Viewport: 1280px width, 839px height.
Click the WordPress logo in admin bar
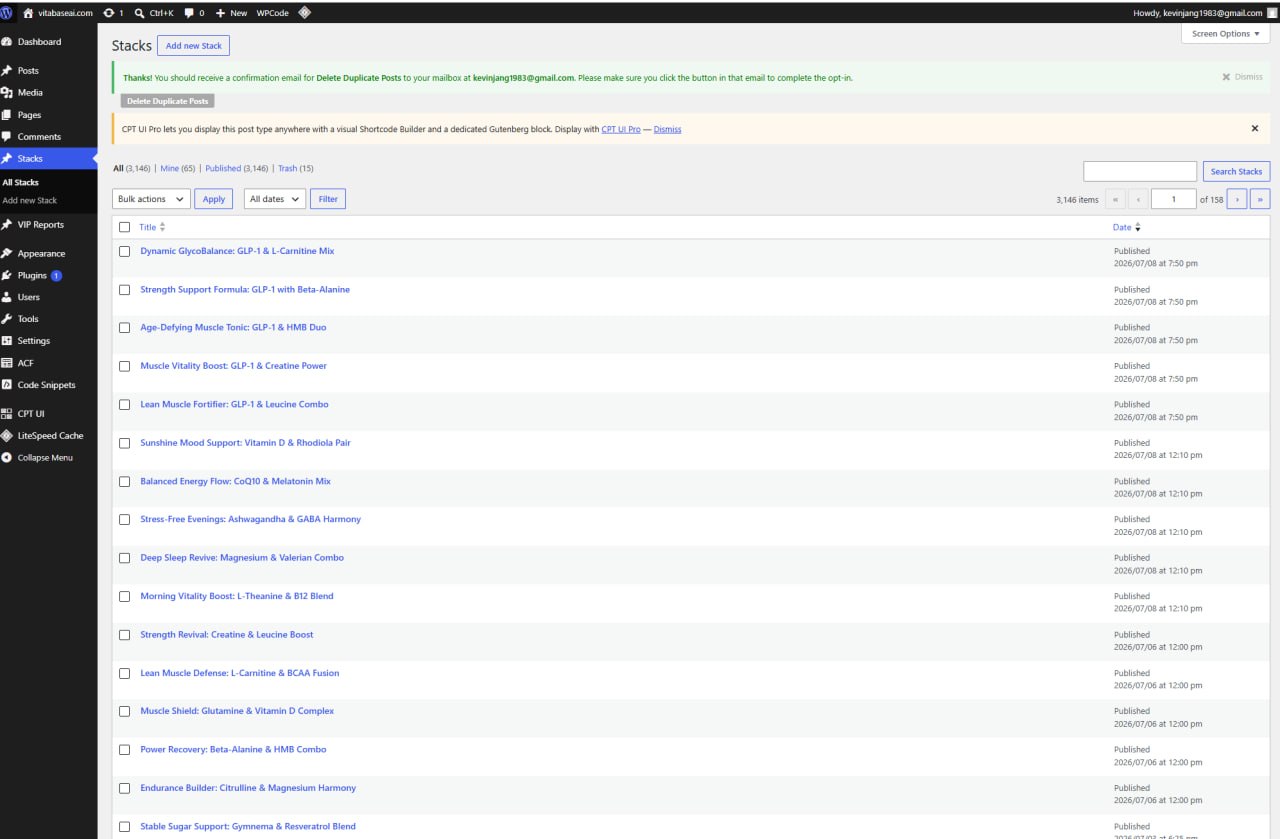[x=7, y=13]
